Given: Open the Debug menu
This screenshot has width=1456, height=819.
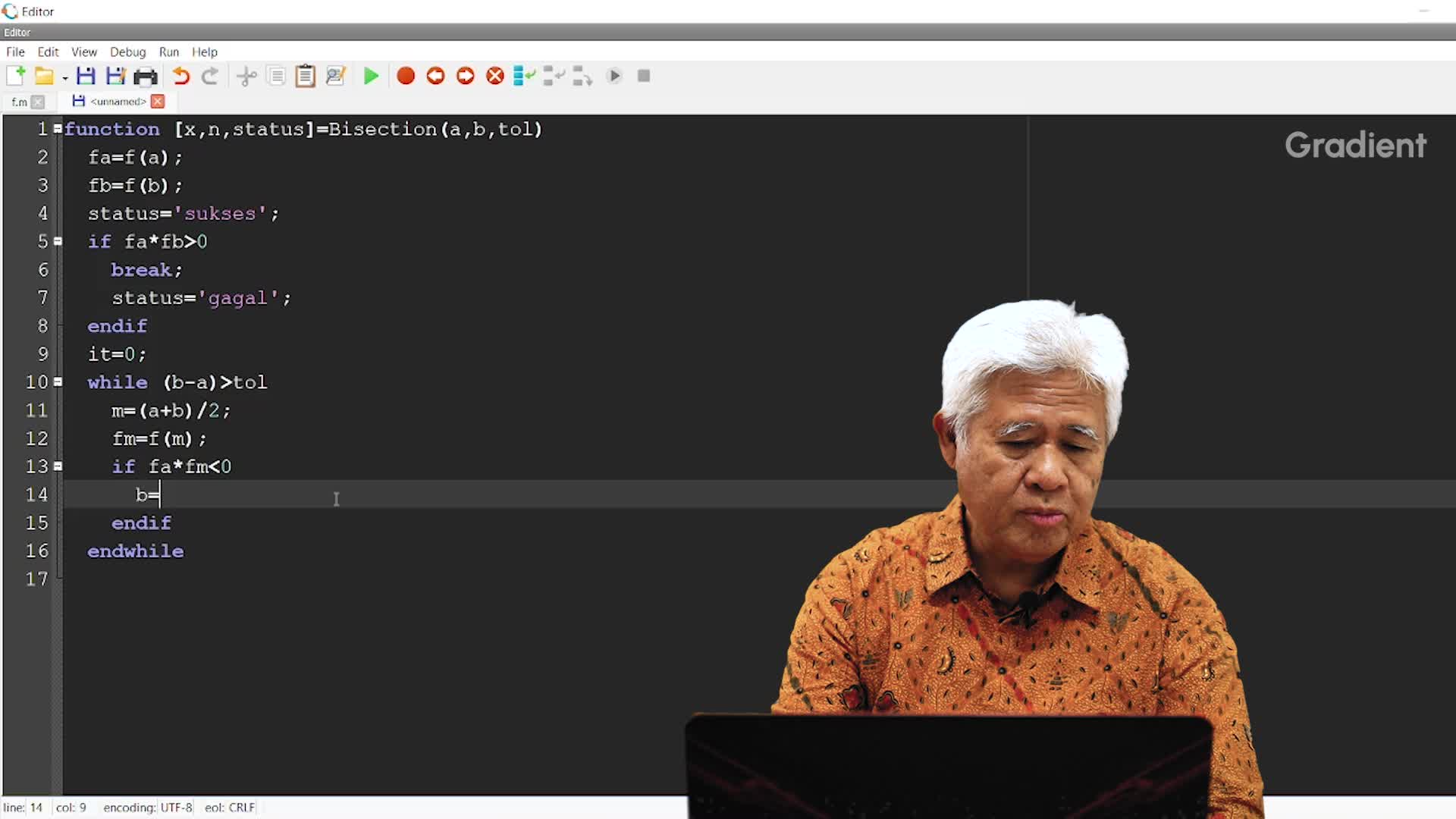Looking at the screenshot, I should (x=127, y=52).
